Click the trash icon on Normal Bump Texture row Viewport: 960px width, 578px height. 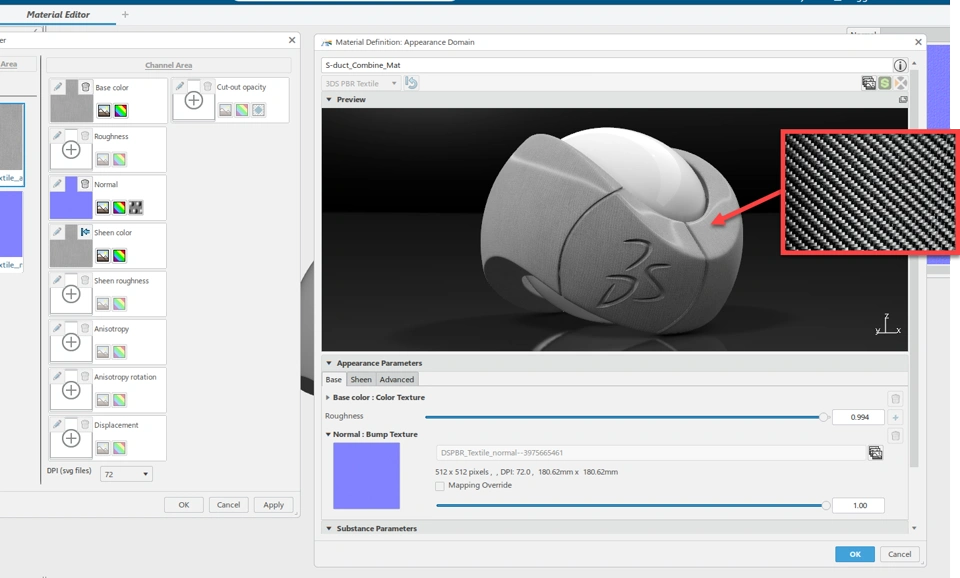[x=895, y=436]
